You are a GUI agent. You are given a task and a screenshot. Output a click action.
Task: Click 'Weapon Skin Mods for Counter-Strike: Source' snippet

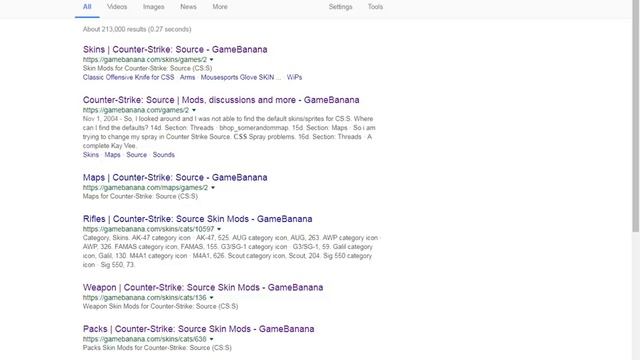160,306
